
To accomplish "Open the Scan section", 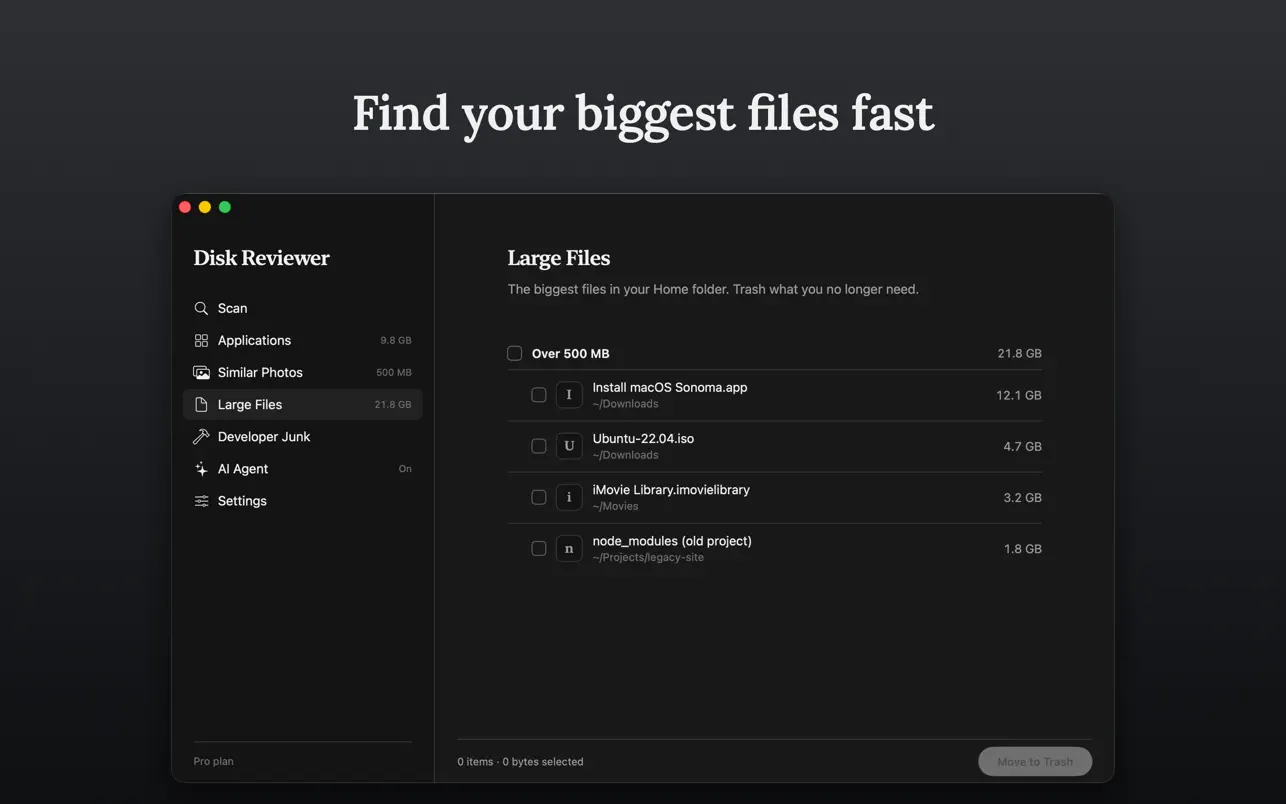I will [302, 308].
